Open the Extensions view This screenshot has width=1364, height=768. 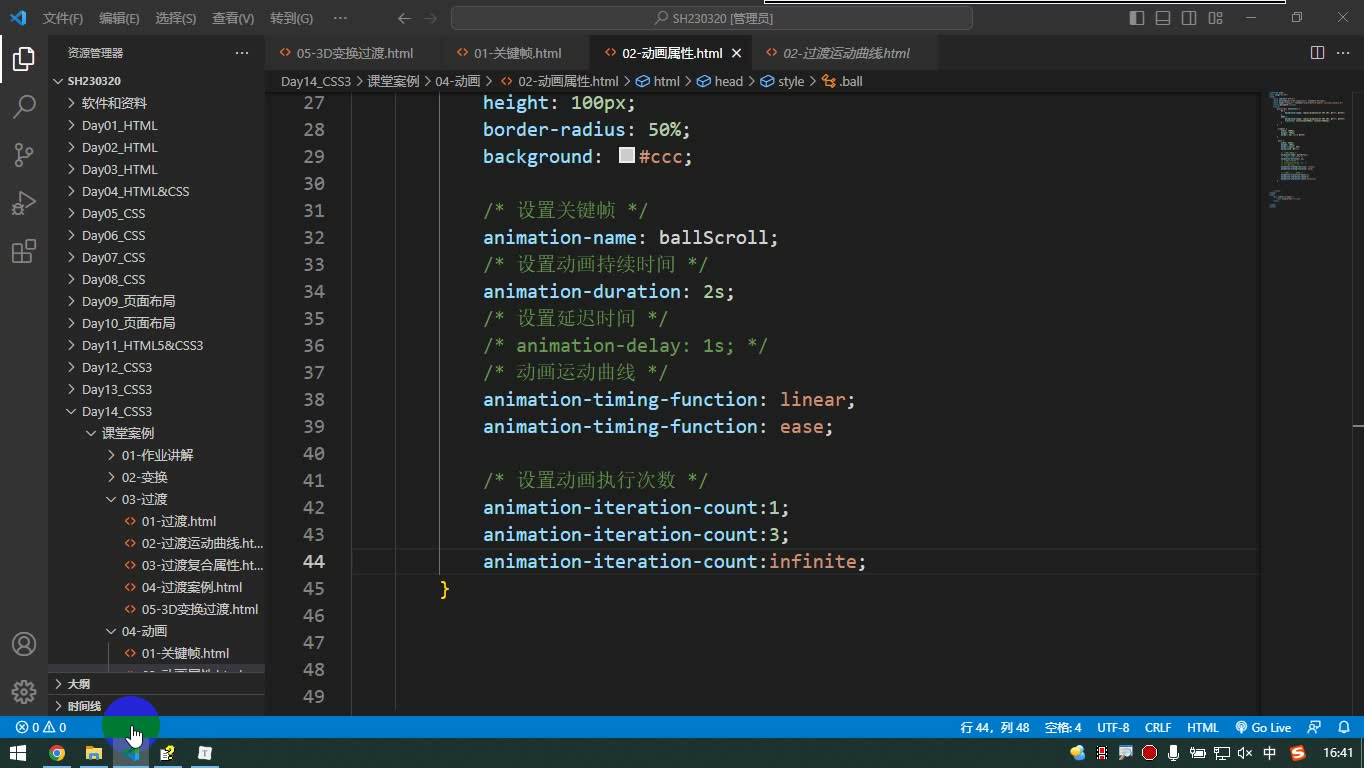point(24,251)
